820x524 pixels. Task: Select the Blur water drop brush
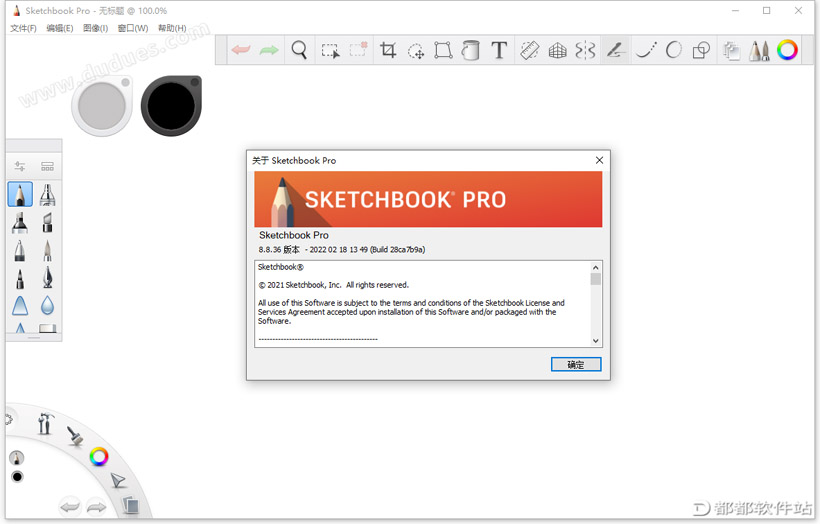pyautogui.click(x=47, y=305)
